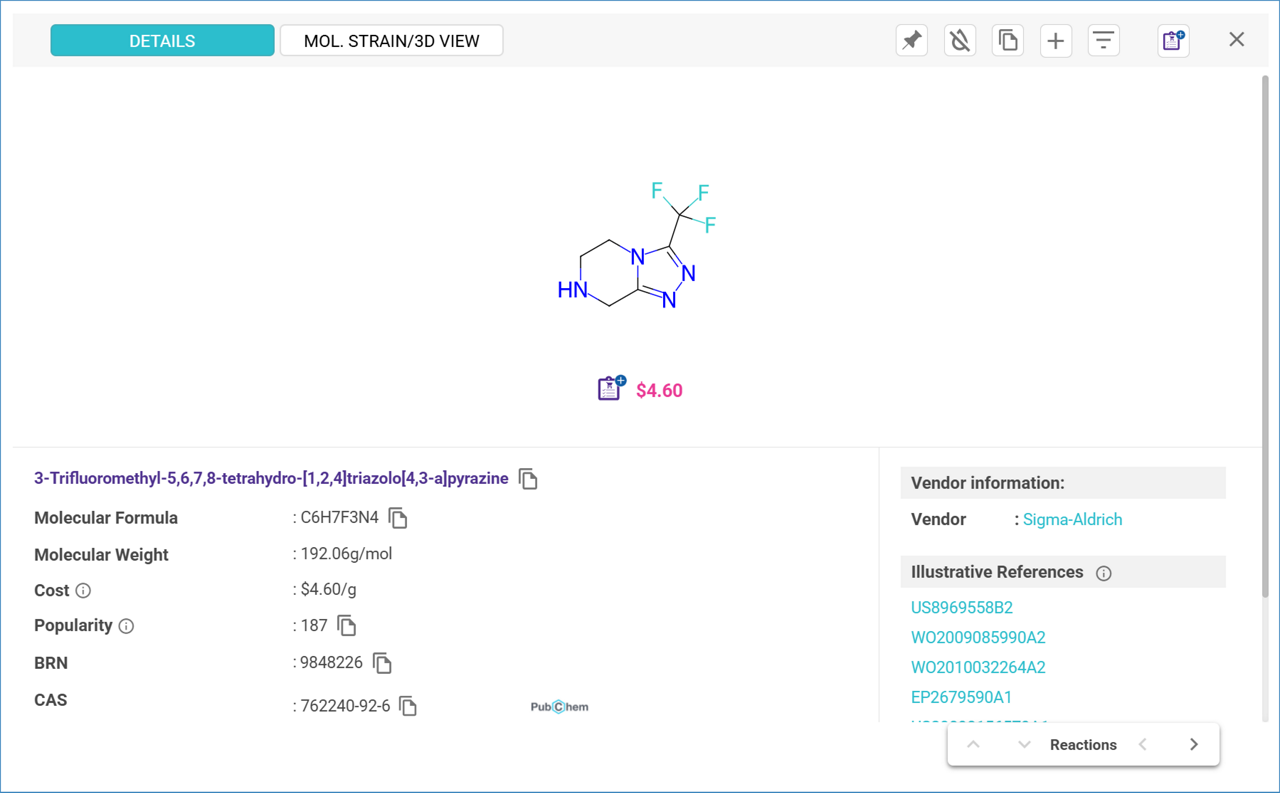Switch to the MOL. STRAIN/3D VIEW tab

click(391, 41)
